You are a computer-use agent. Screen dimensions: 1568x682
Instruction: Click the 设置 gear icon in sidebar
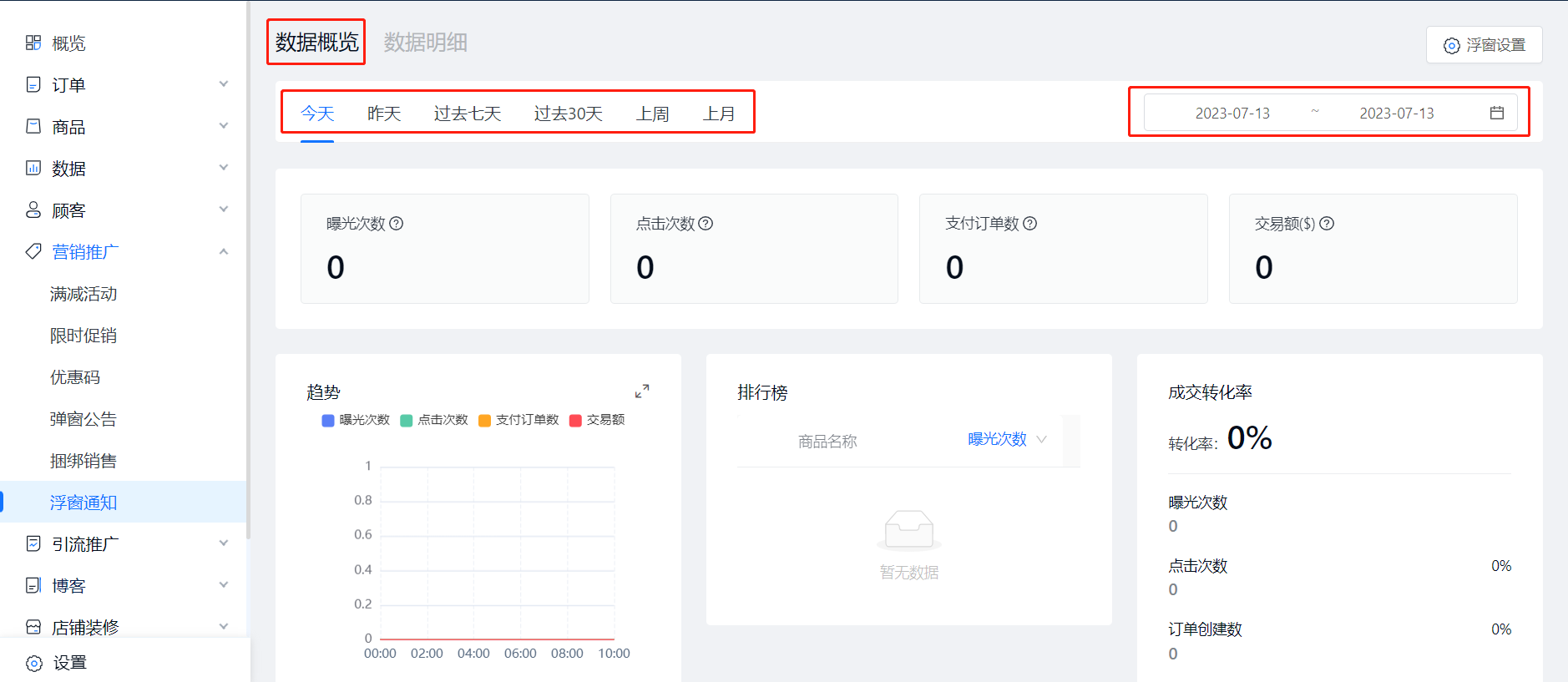pyautogui.click(x=34, y=663)
